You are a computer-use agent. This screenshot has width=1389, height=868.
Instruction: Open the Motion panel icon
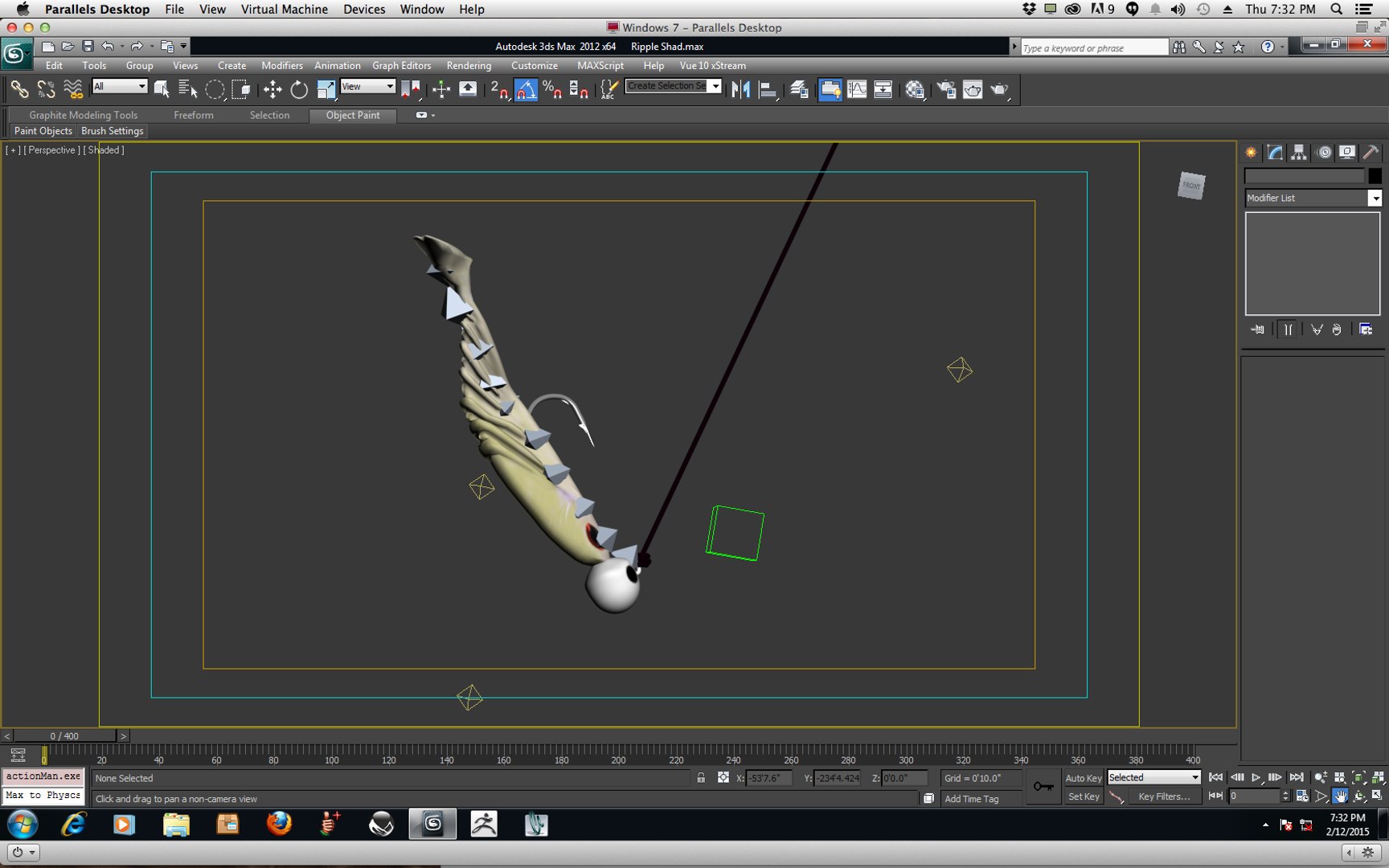[x=1324, y=152]
